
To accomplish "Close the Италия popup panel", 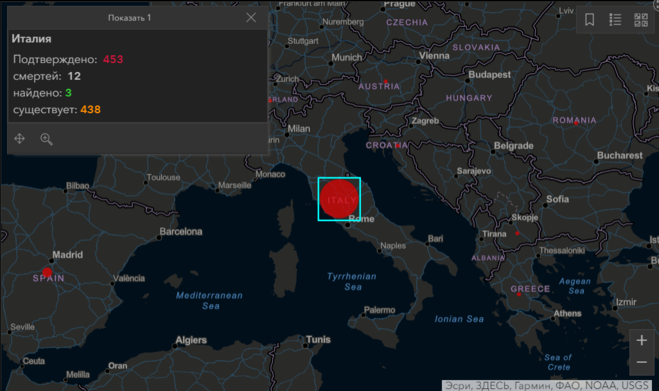I will (251, 18).
